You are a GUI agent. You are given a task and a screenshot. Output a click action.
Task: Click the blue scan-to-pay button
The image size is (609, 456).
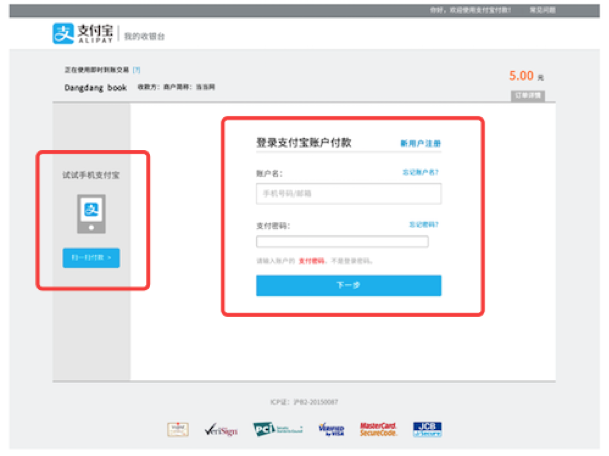(91, 258)
